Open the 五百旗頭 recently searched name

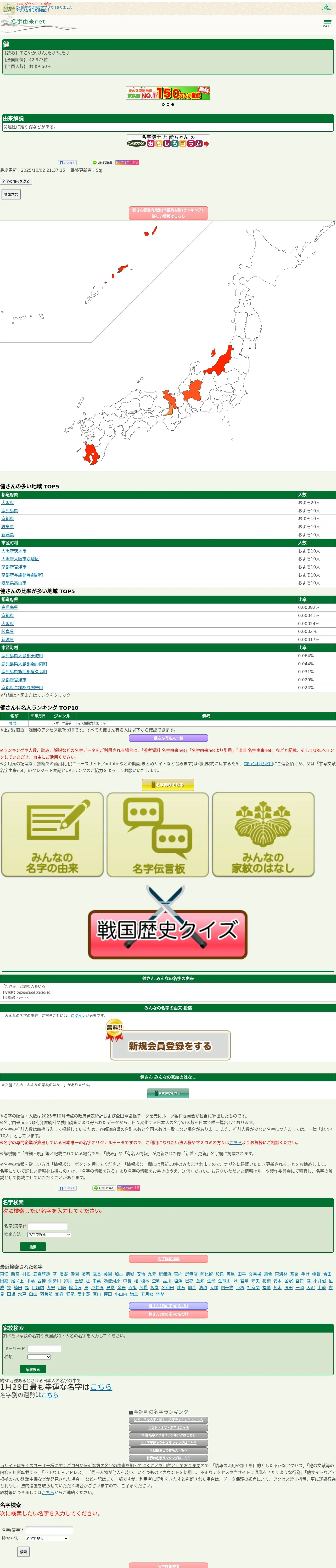point(41,1274)
